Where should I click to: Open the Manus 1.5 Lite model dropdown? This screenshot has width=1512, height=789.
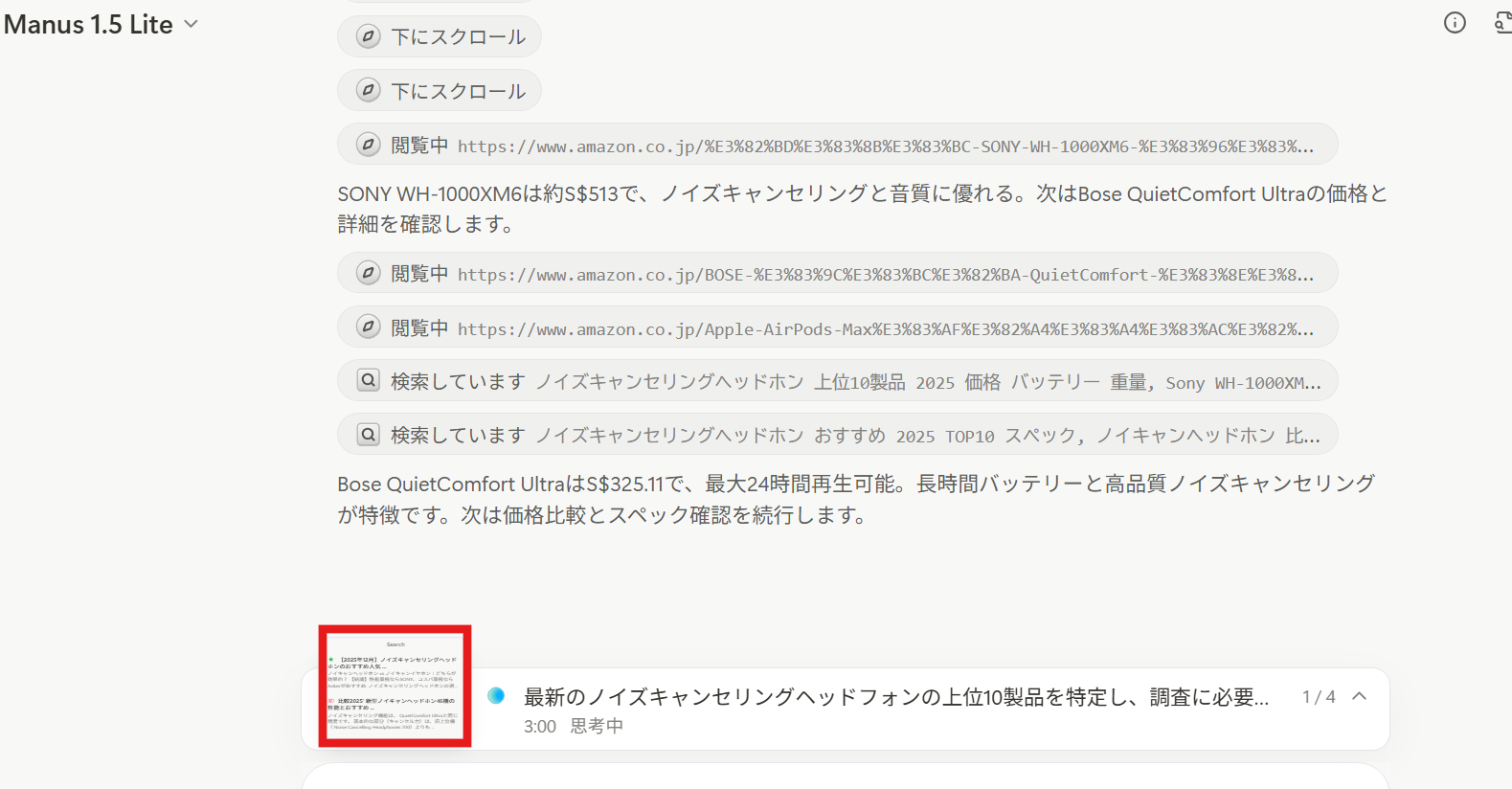101,25
